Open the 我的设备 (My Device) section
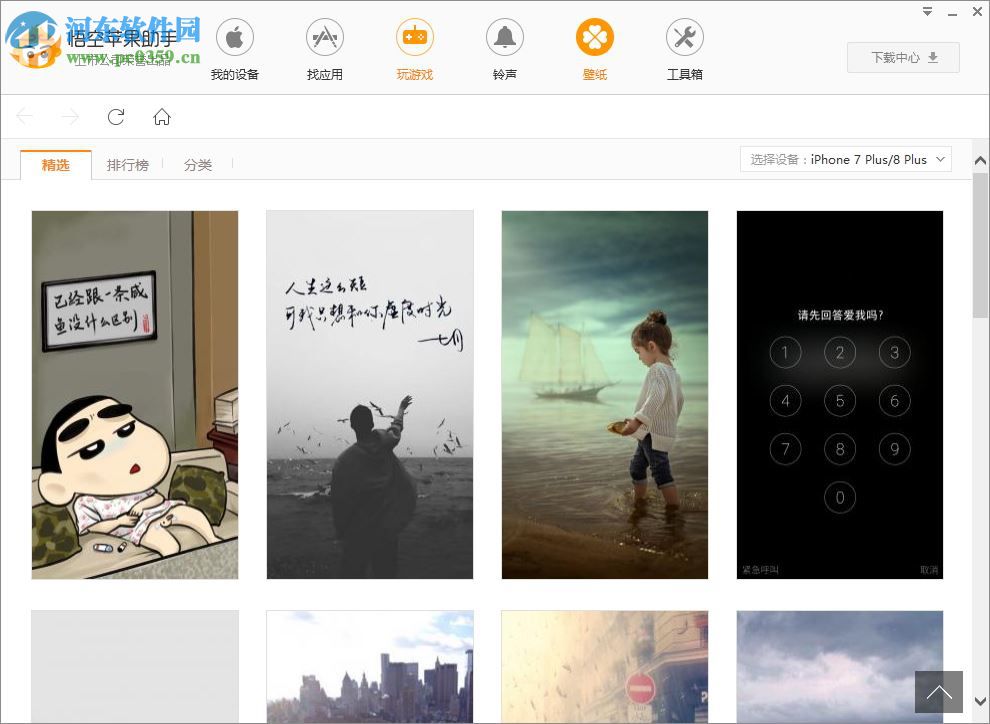This screenshot has height=724, width=990. tap(235, 49)
